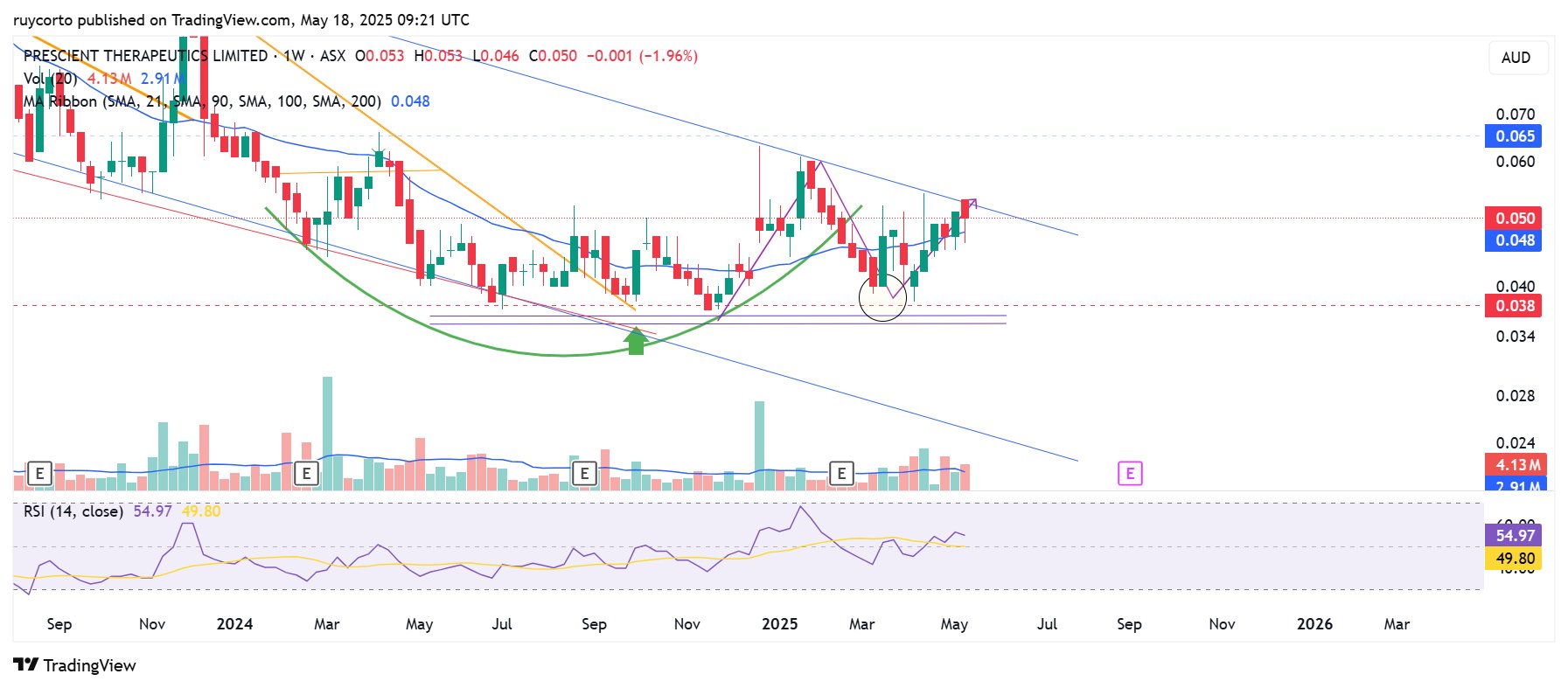The width and height of the screenshot is (1568, 688).
Task: Click the earnings E marker near Sep 2023
Action: click(39, 474)
